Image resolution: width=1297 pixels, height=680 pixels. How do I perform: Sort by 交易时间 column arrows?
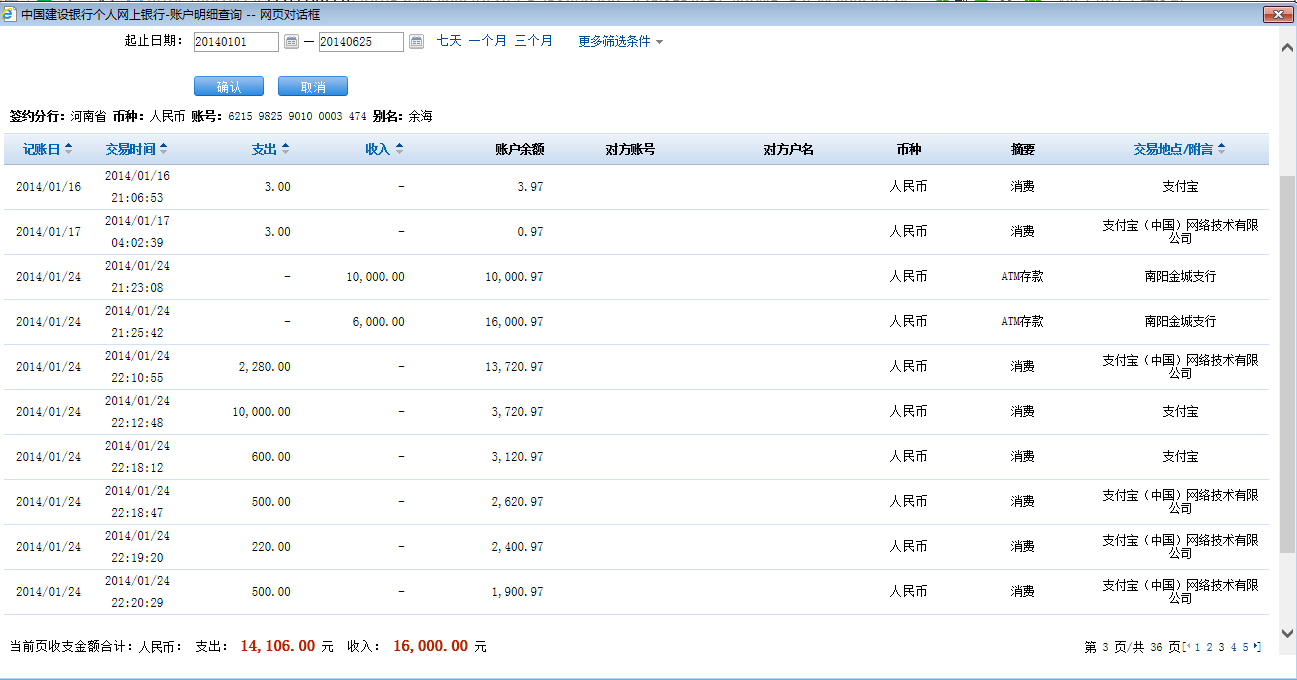pyautogui.click(x=163, y=150)
